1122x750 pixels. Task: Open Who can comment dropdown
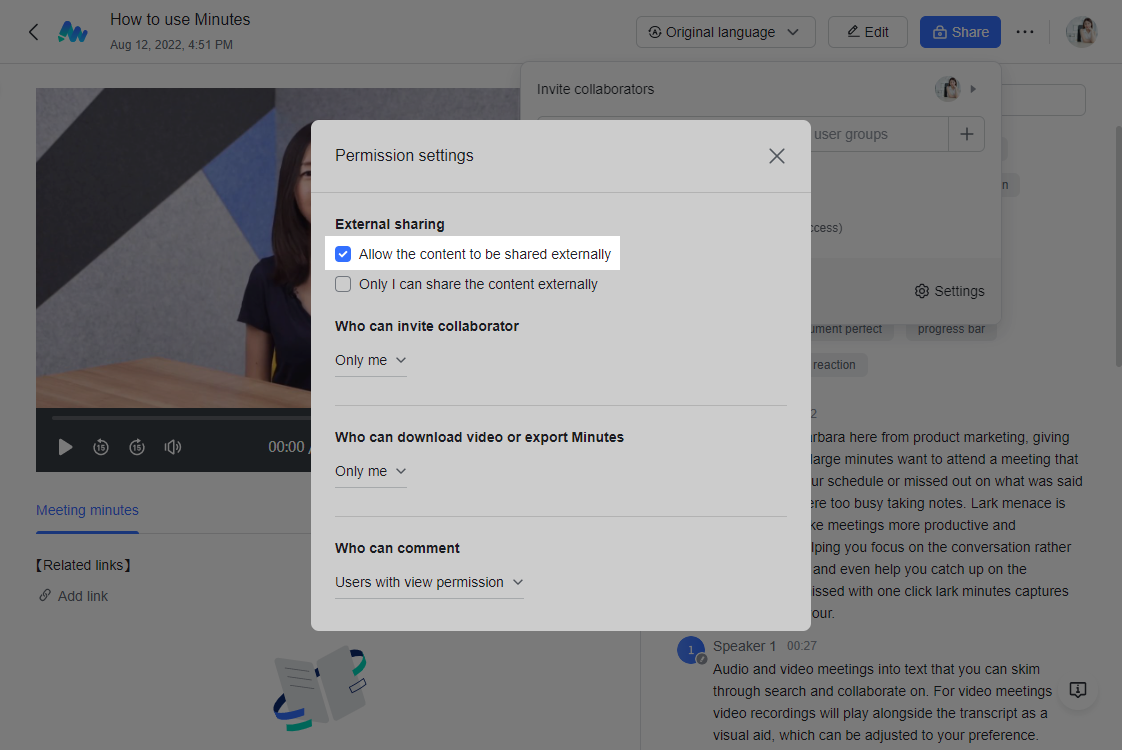pos(429,582)
